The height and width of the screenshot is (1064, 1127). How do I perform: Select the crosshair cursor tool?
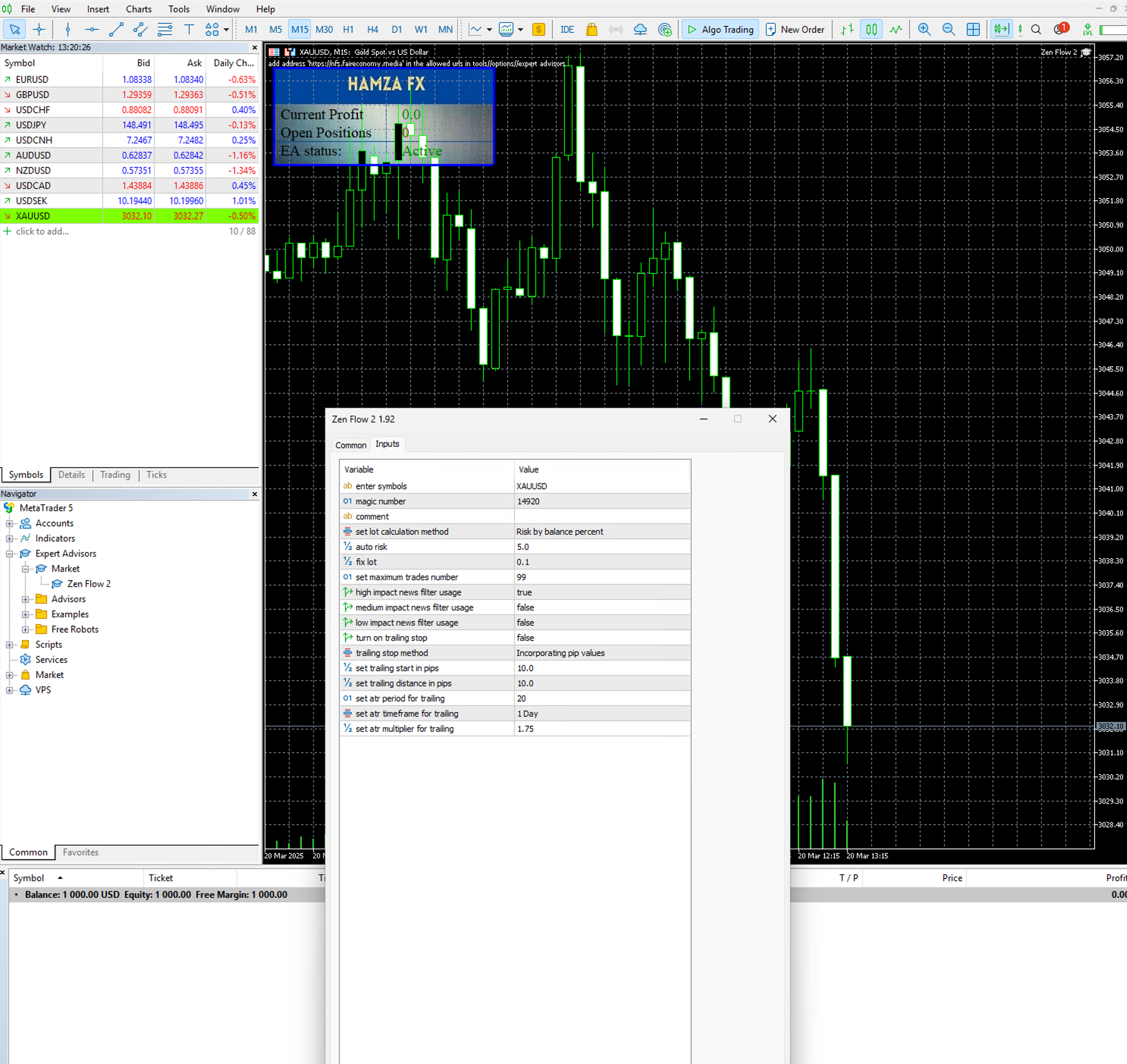[x=39, y=30]
